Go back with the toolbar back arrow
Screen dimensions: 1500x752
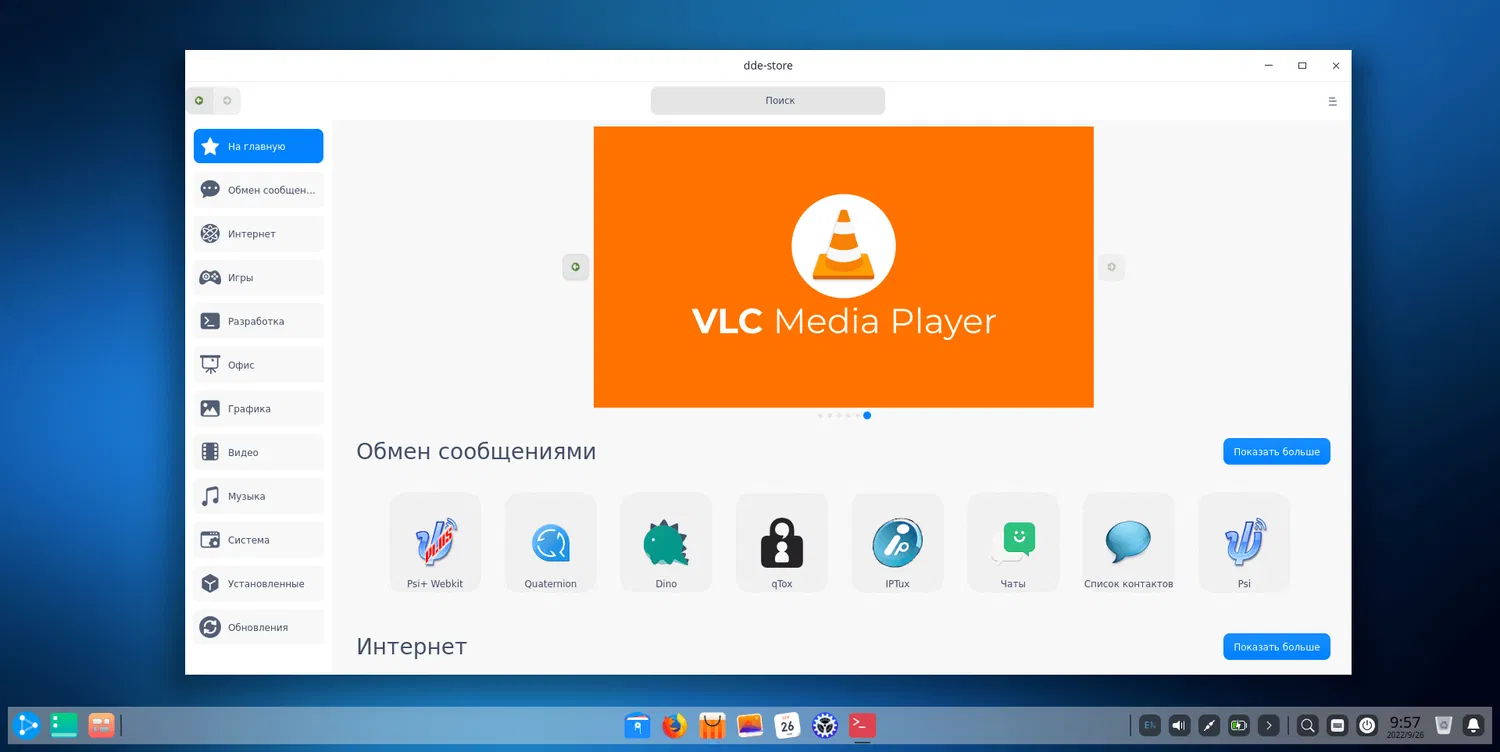199,101
